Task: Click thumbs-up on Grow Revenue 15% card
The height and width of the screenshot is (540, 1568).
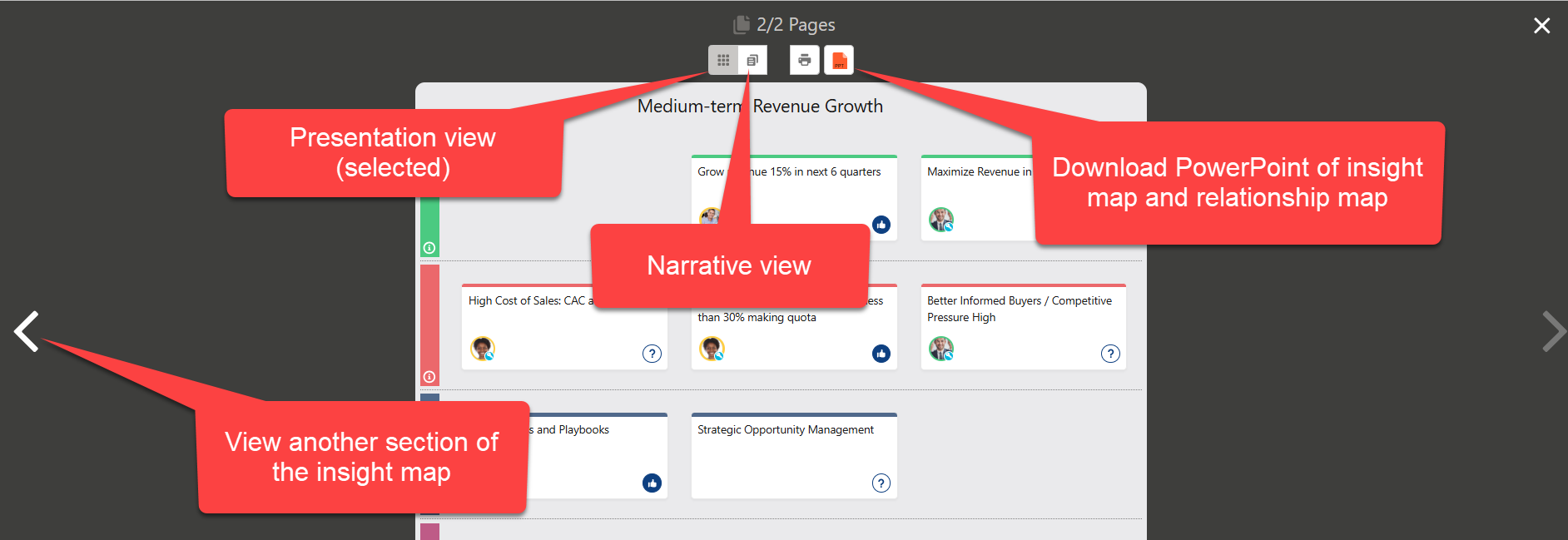Action: click(x=881, y=225)
